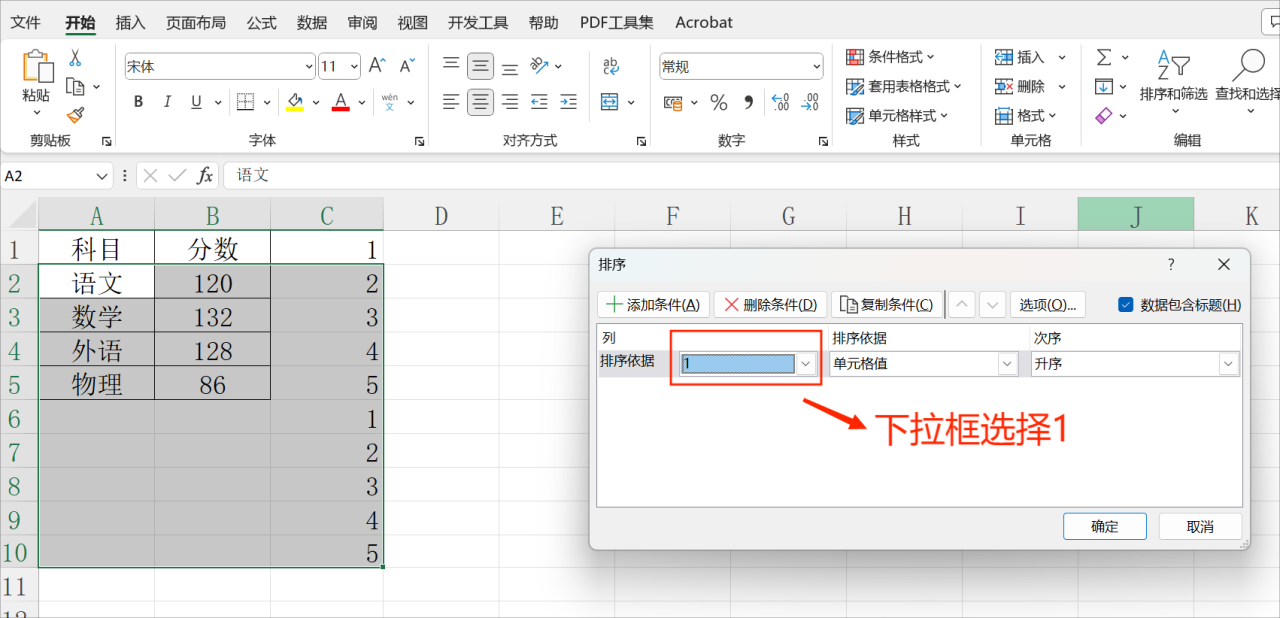Image resolution: width=1280 pixels, height=618 pixels.
Task: Switch to the Page Layout tab
Action: (196, 22)
